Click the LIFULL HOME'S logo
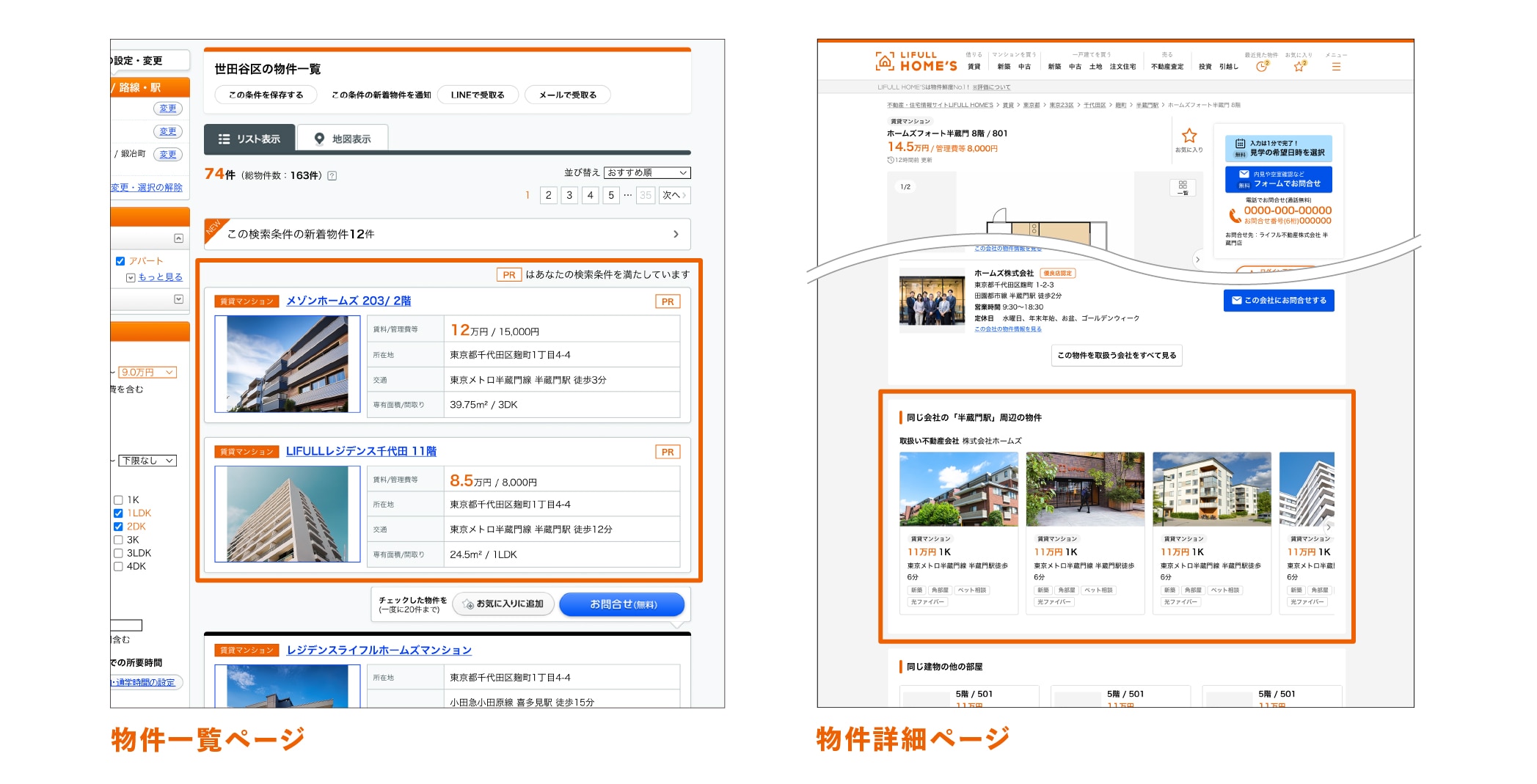Screen dimensions: 1537x784 pyautogui.click(x=916, y=61)
